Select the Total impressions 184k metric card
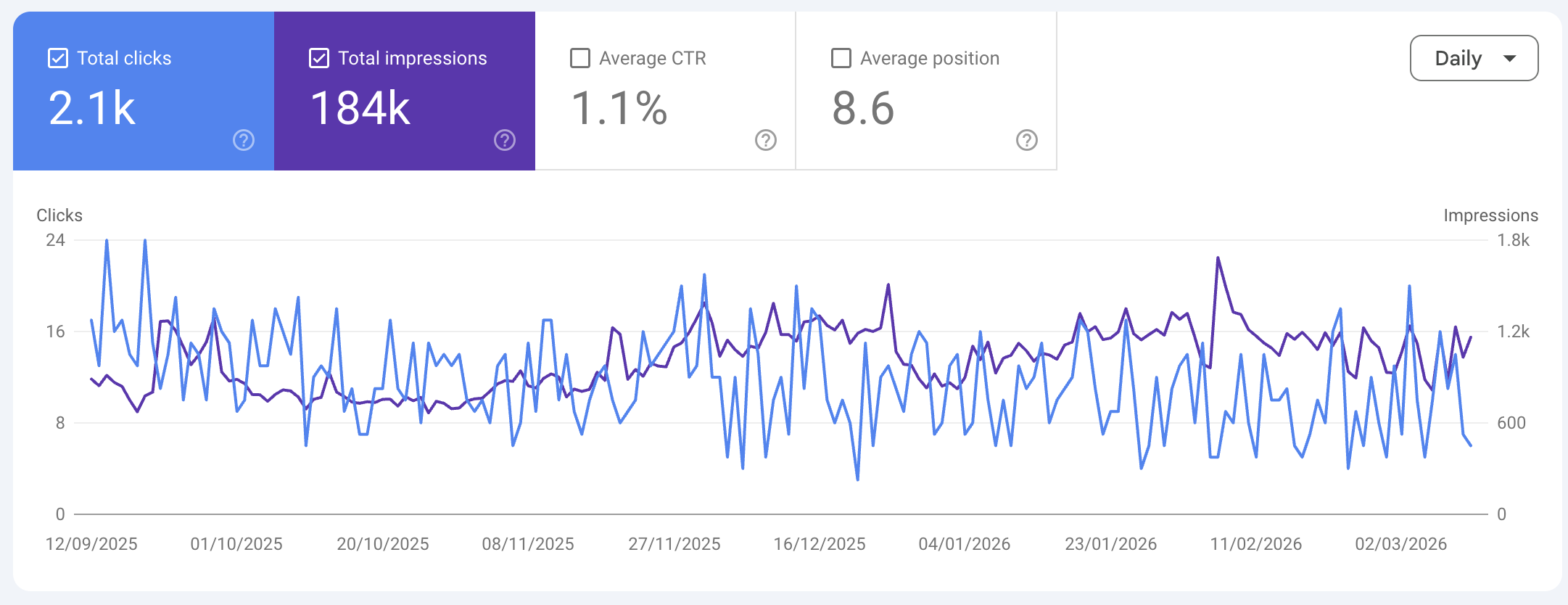 tap(405, 91)
